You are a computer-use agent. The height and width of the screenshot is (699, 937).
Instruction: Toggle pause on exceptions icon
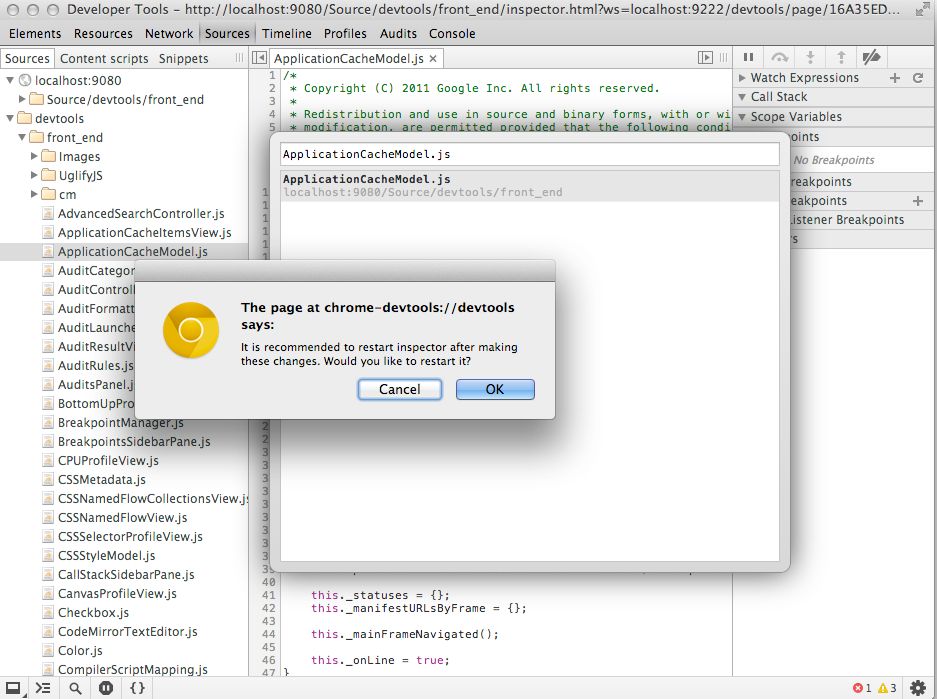point(106,688)
